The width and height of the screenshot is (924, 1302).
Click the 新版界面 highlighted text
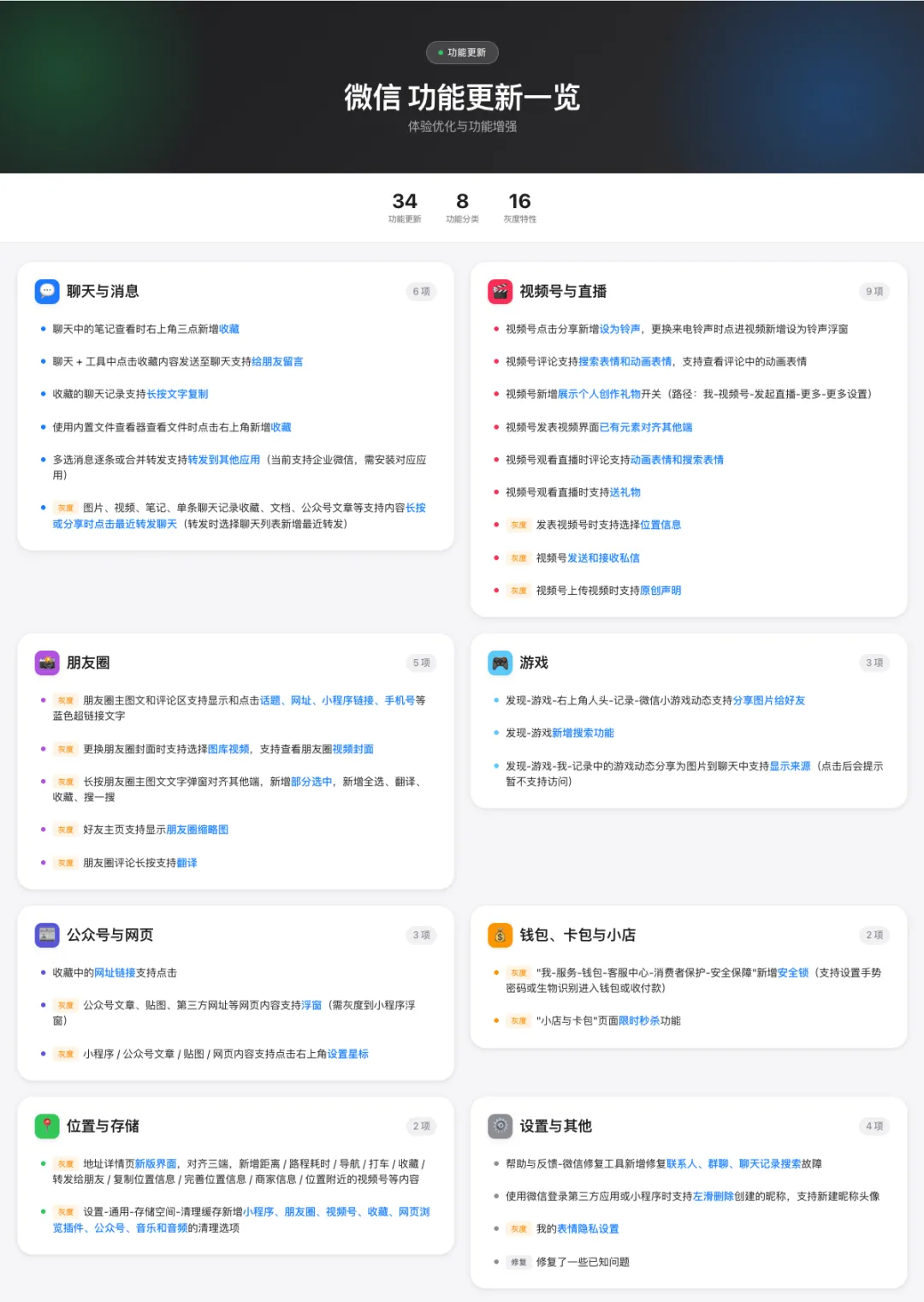(156, 1163)
